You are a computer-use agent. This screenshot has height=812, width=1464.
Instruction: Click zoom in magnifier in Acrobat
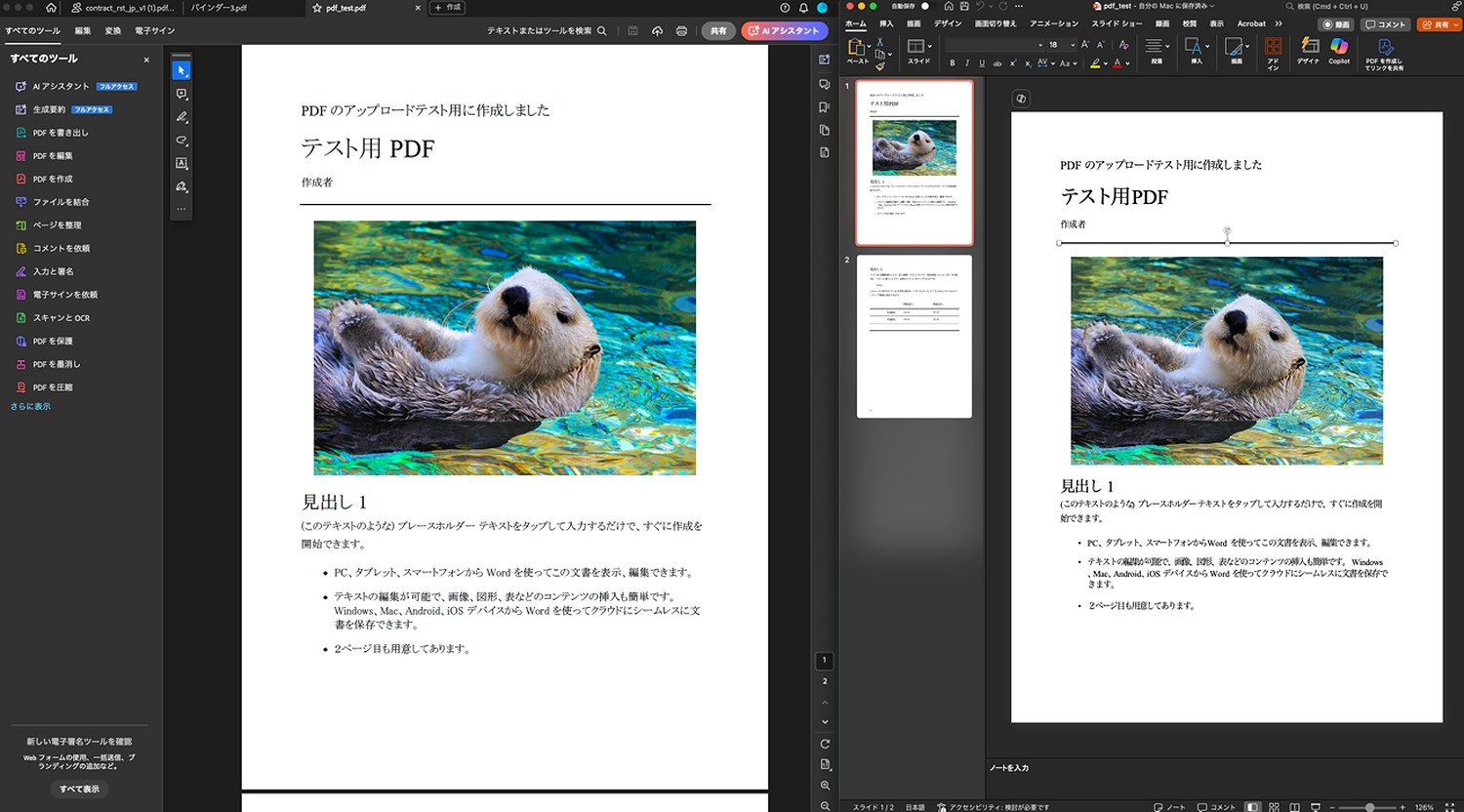(825, 786)
